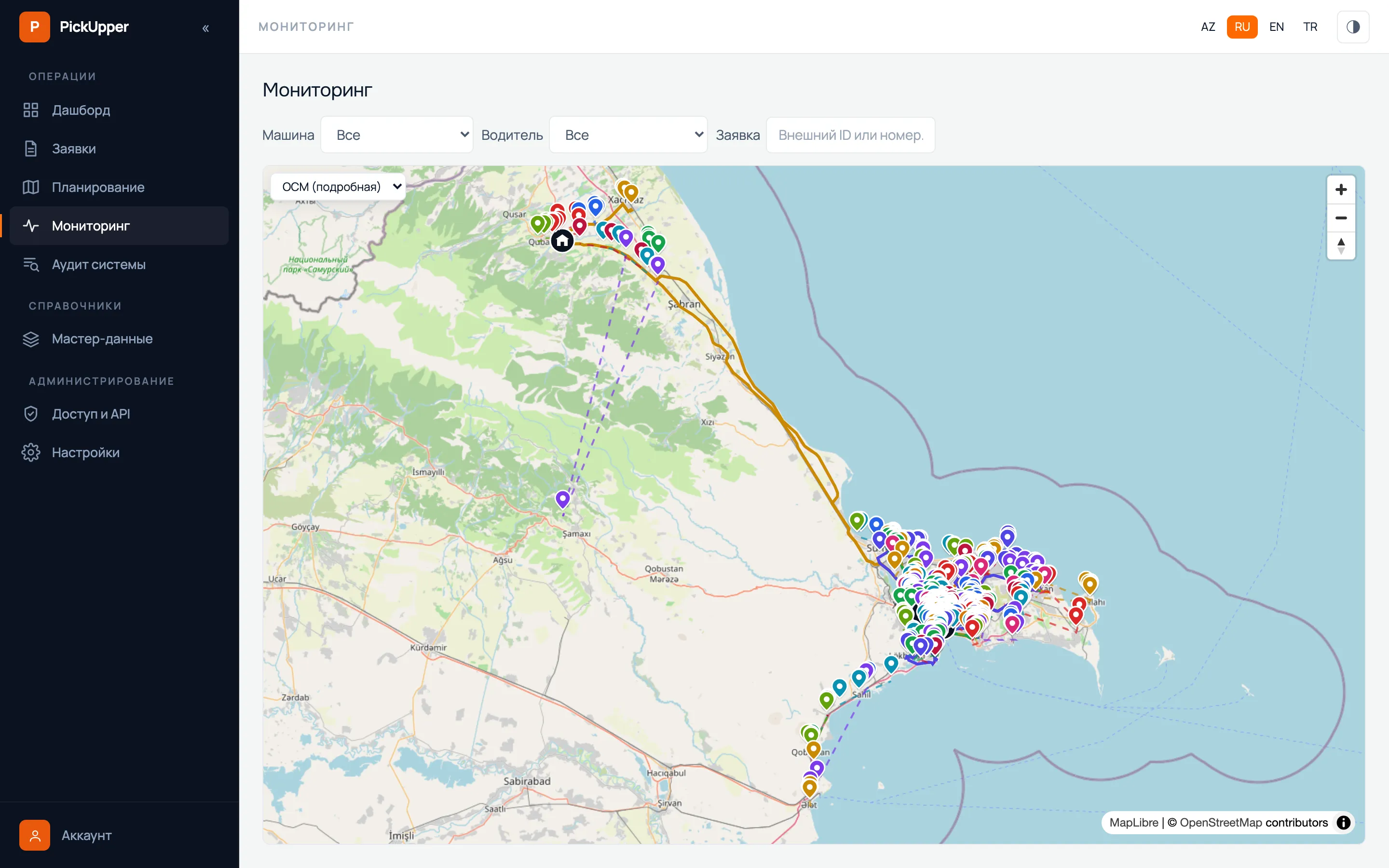Reset map bearing with compass button
The height and width of the screenshot is (868, 1389).
point(1341,246)
